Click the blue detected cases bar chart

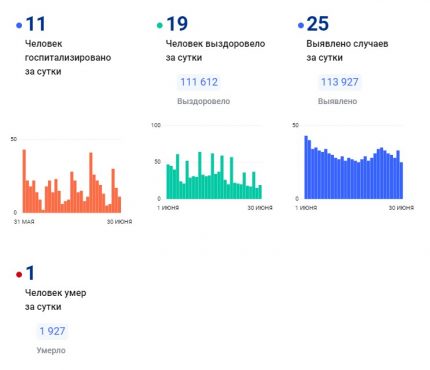pyautogui.click(x=354, y=167)
